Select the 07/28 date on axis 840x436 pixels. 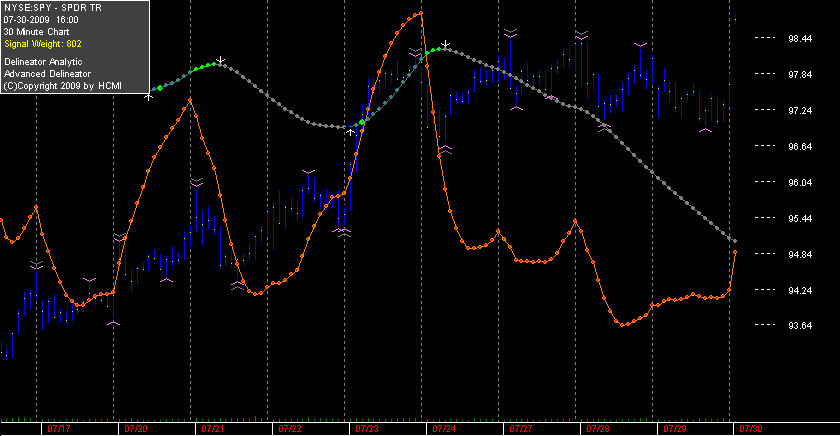[598, 429]
